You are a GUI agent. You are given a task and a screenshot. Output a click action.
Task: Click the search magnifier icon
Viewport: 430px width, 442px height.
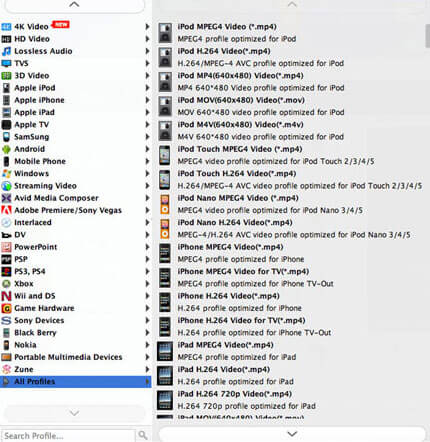(x=143, y=435)
